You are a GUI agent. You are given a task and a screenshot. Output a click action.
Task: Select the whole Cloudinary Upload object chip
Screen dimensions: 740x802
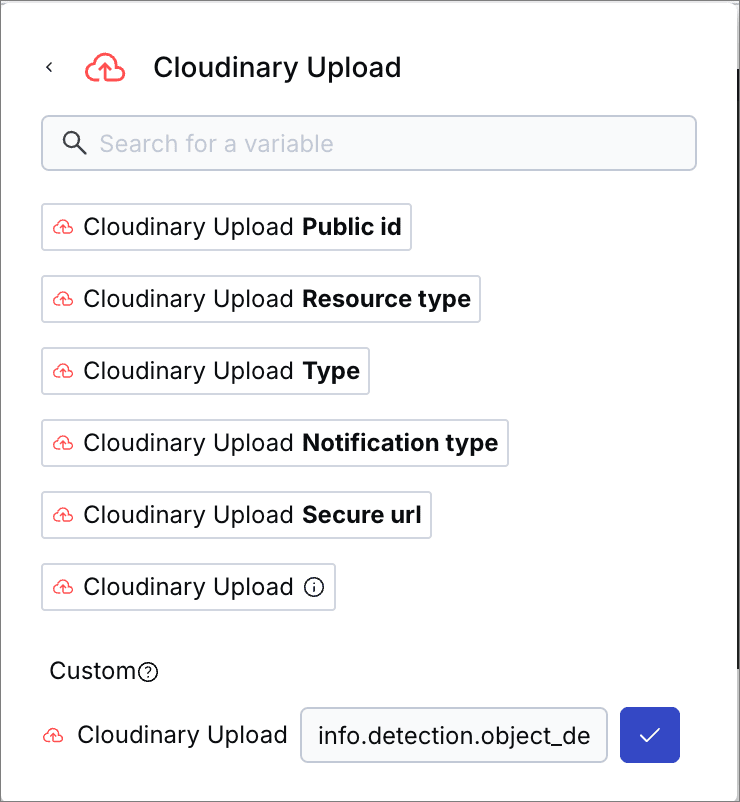[188, 587]
